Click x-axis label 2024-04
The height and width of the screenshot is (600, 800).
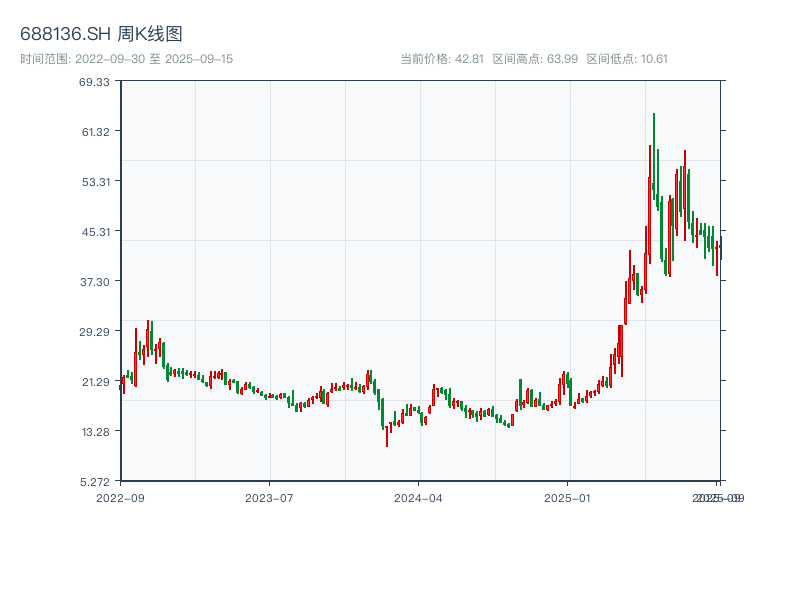pyautogui.click(x=418, y=498)
